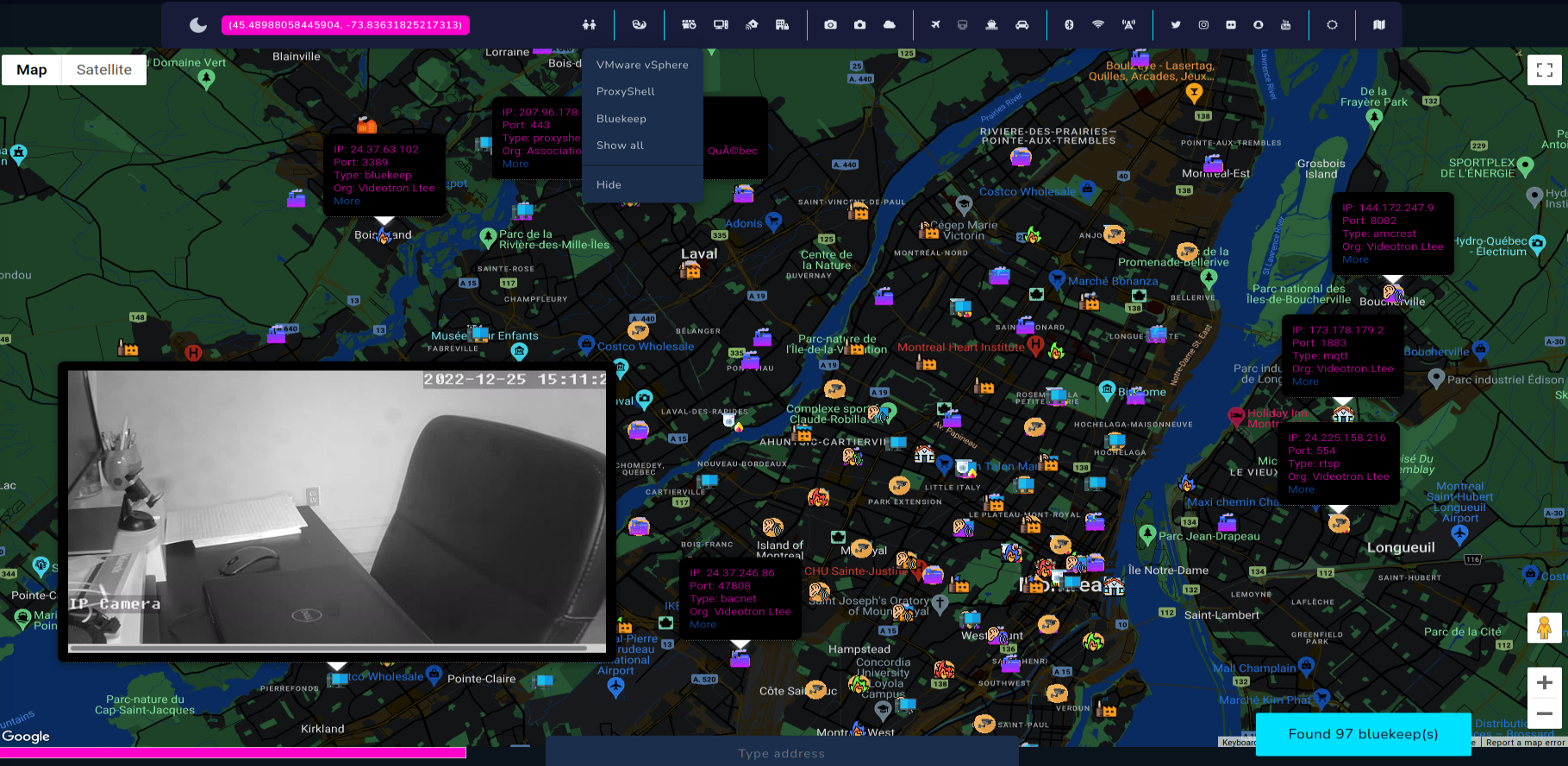Open More link in 24.225.158.216 rtsp popup

tap(1301, 489)
